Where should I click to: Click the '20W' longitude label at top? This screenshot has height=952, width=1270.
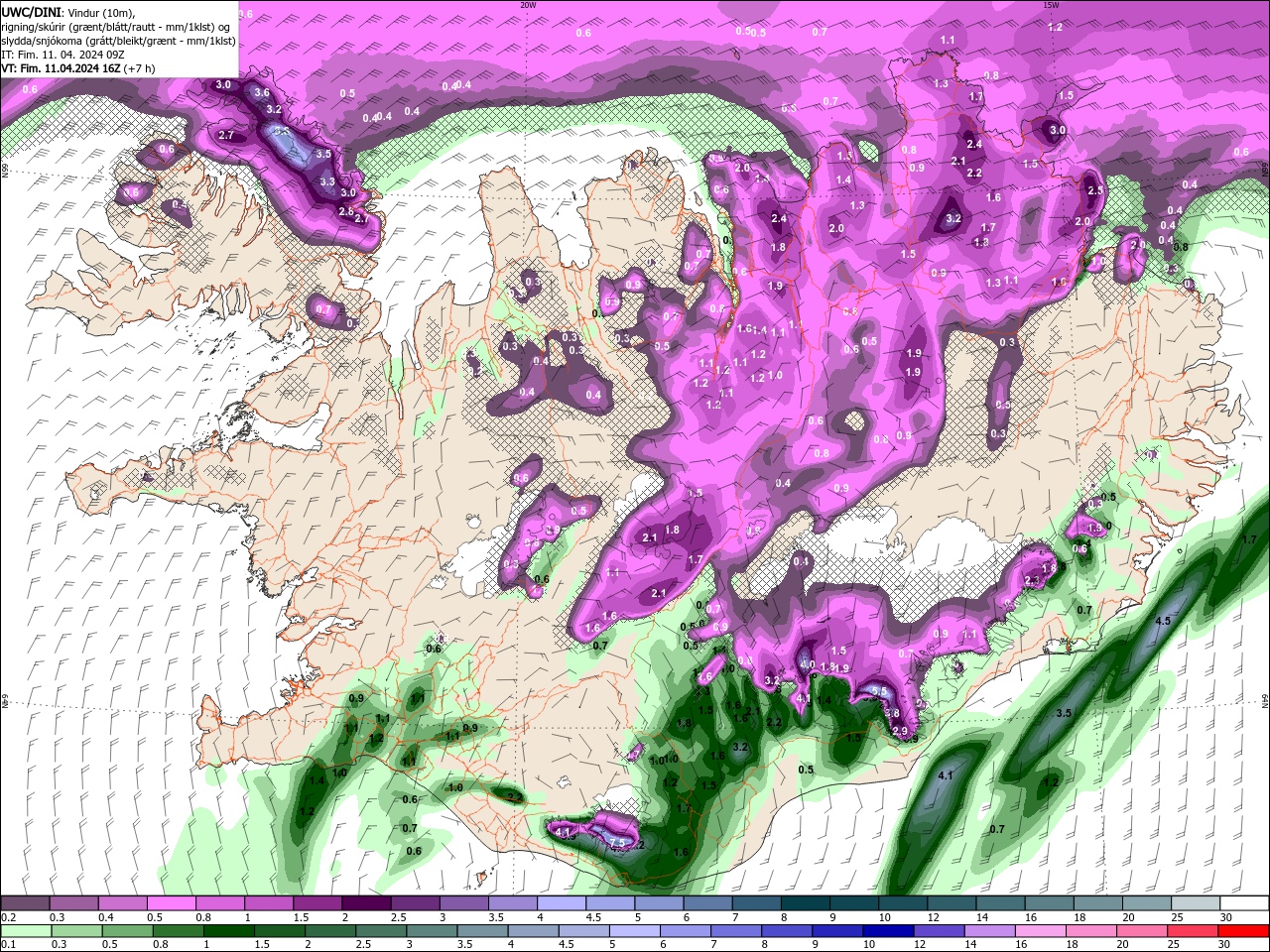(x=528, y=5)
